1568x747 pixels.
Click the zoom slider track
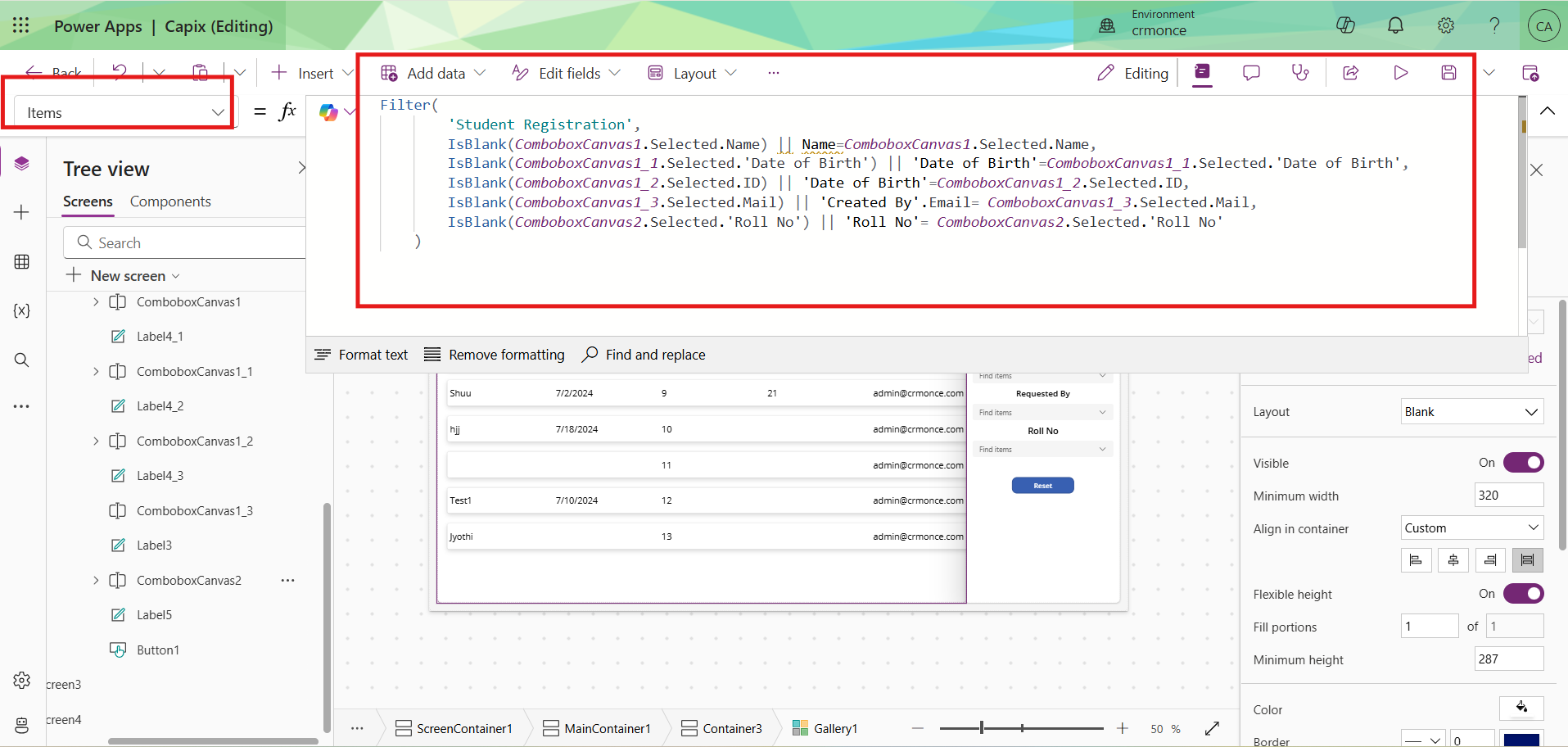click(x=1021, y=728)
